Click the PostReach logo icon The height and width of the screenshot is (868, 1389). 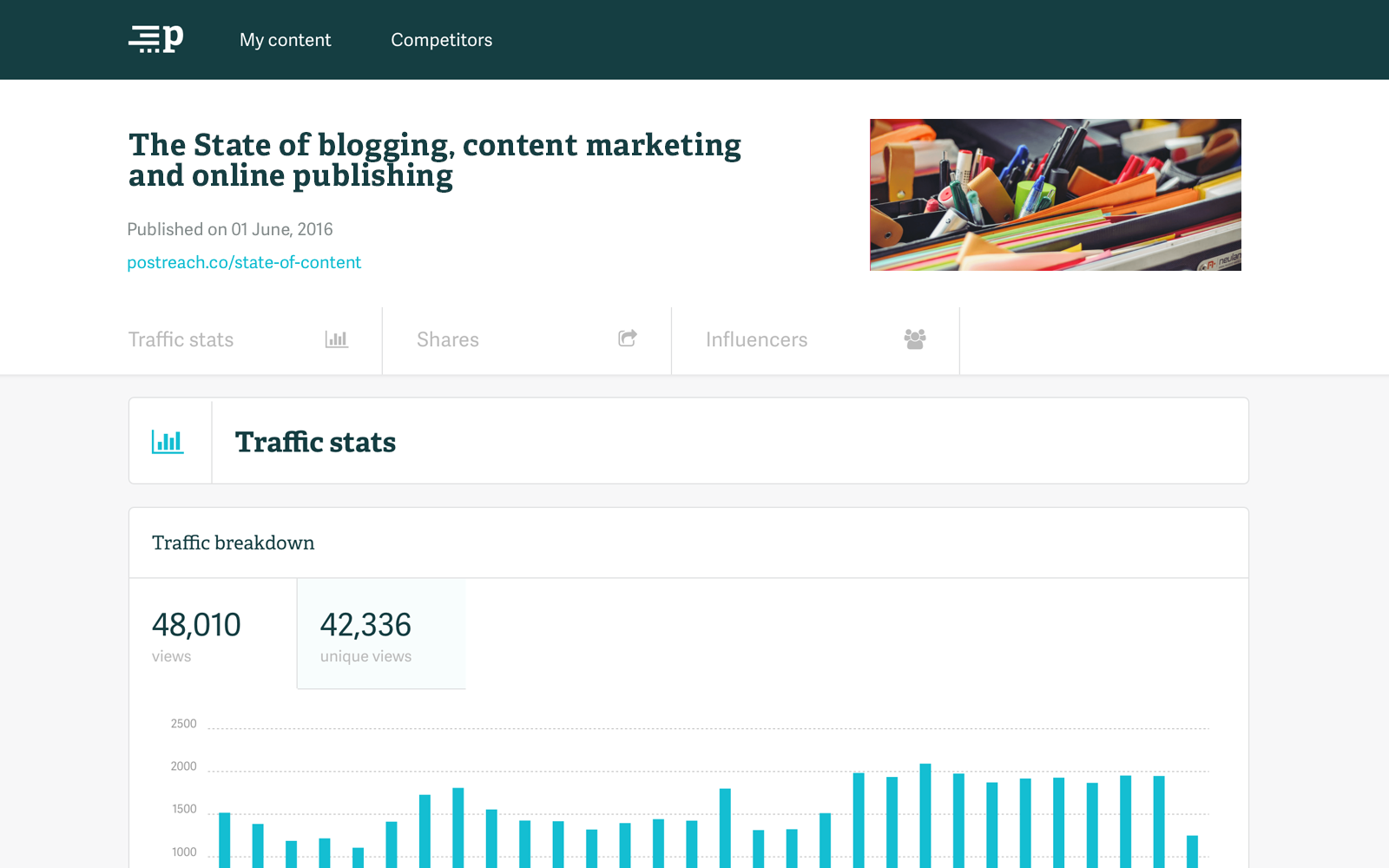click(x=156, y=39)
